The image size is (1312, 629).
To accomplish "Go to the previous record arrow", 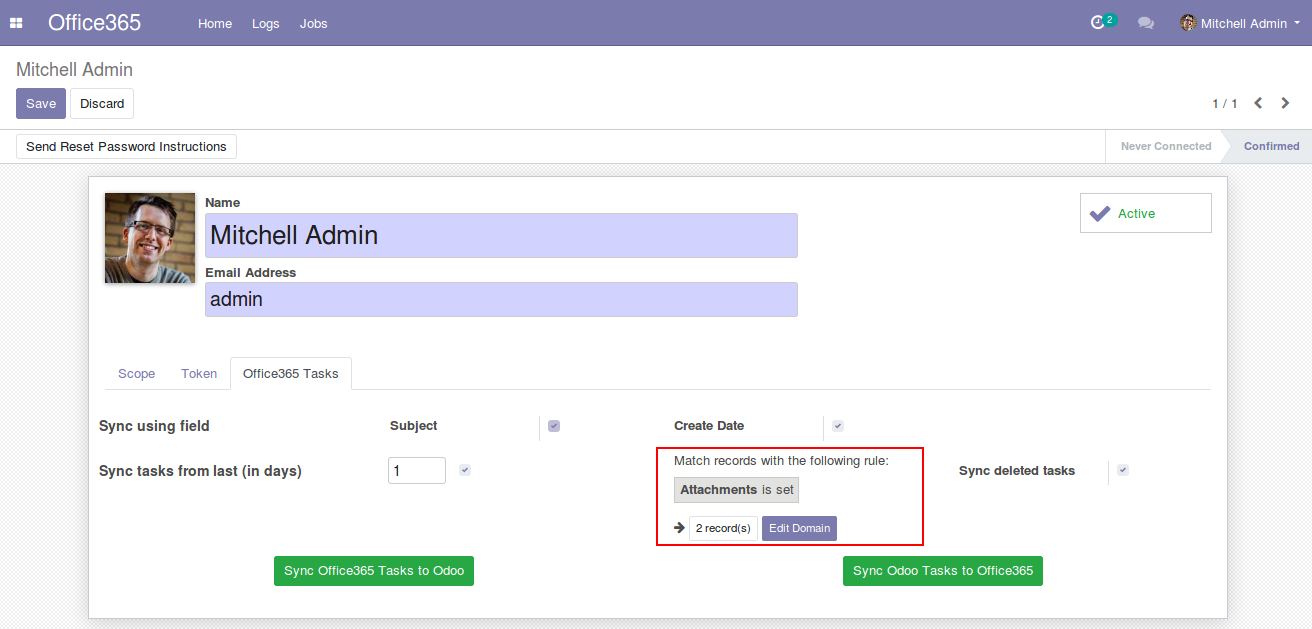I will (1258, 103).
